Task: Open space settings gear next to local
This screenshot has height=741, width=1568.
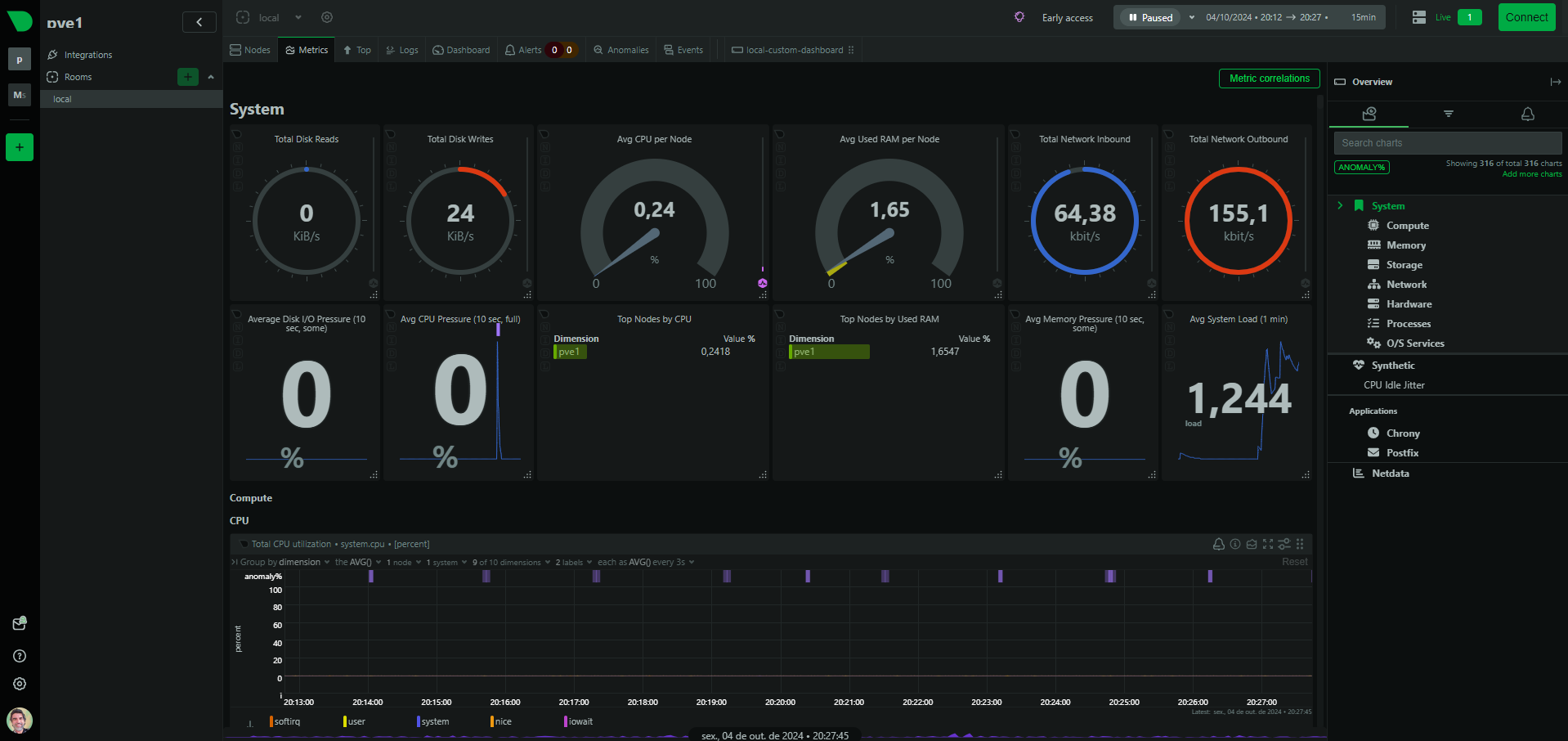Action: pyautogui.click(x=327, y=17)
